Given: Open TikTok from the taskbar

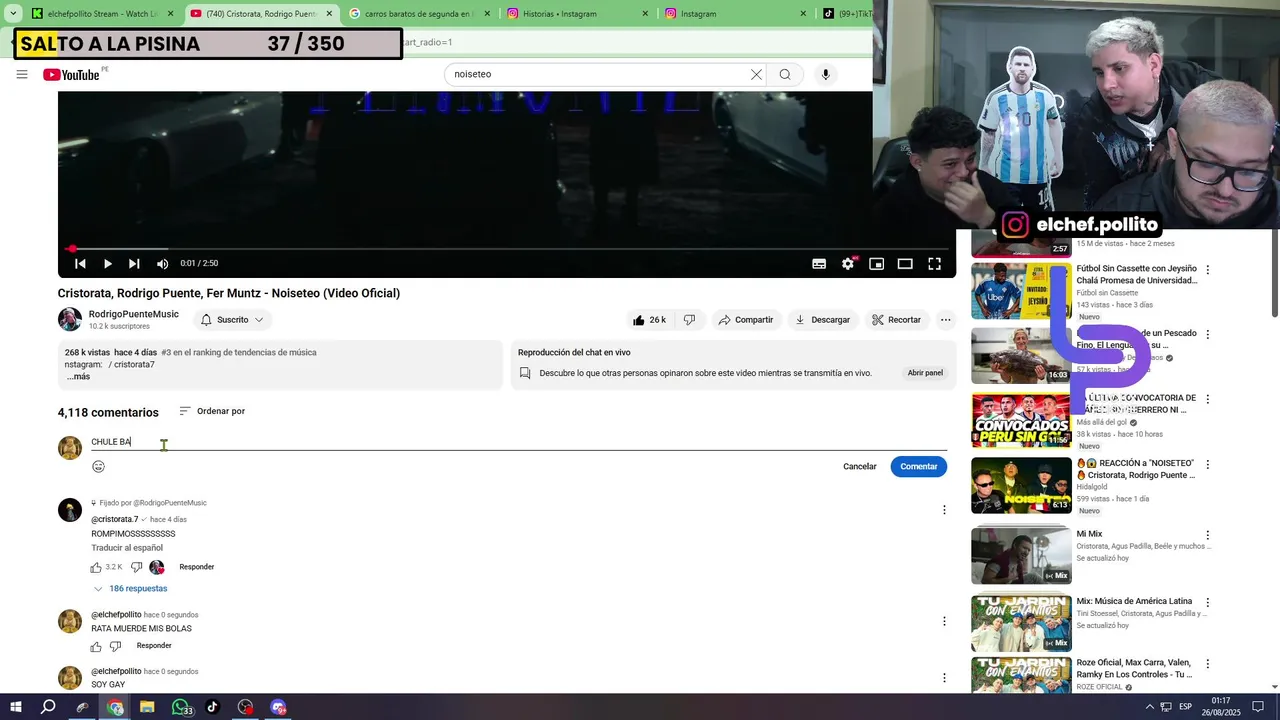Looking at the screenshot, I should pos(212,707).
